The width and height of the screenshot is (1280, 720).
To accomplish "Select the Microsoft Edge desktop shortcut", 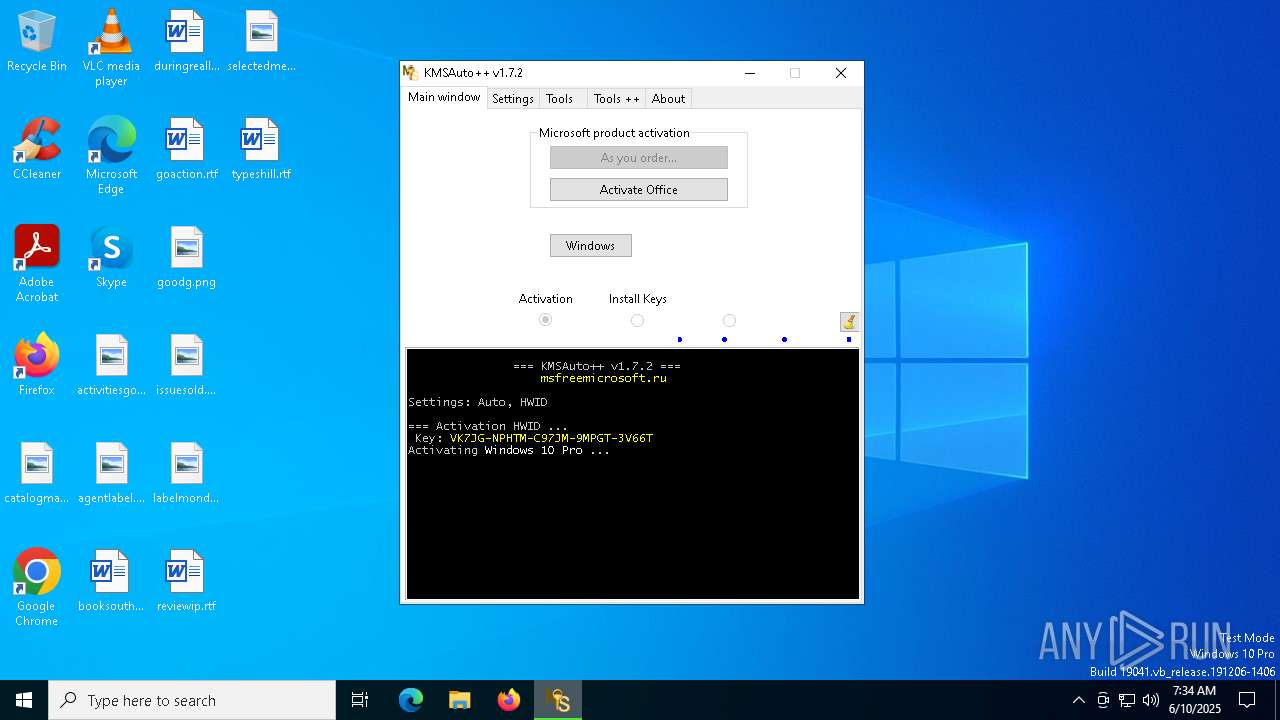I will [x=111, y=156].
